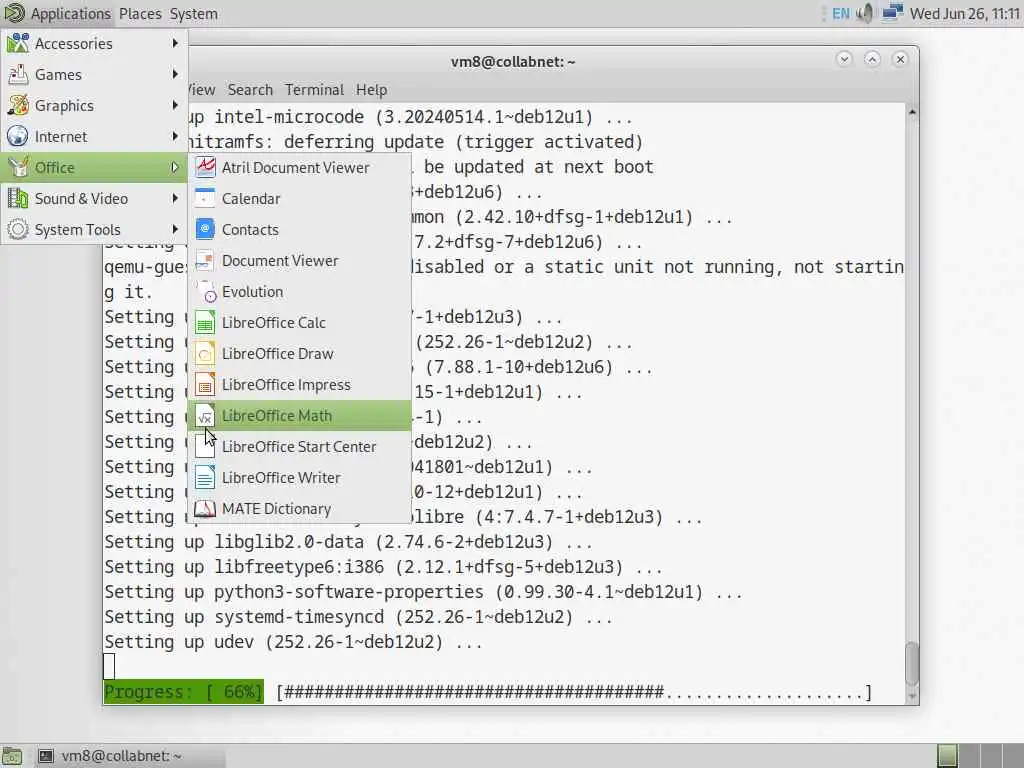Close the terminal window
1024x768 pixels.
(900, 59)
